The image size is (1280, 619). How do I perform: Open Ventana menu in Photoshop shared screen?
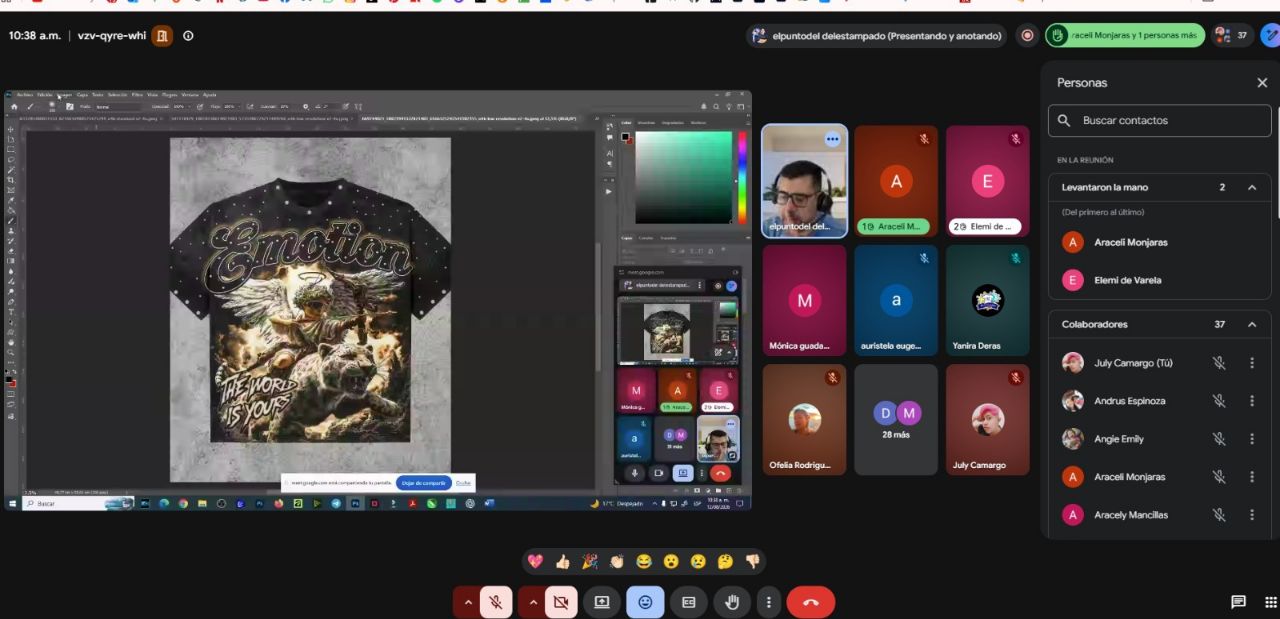(190, 95)
